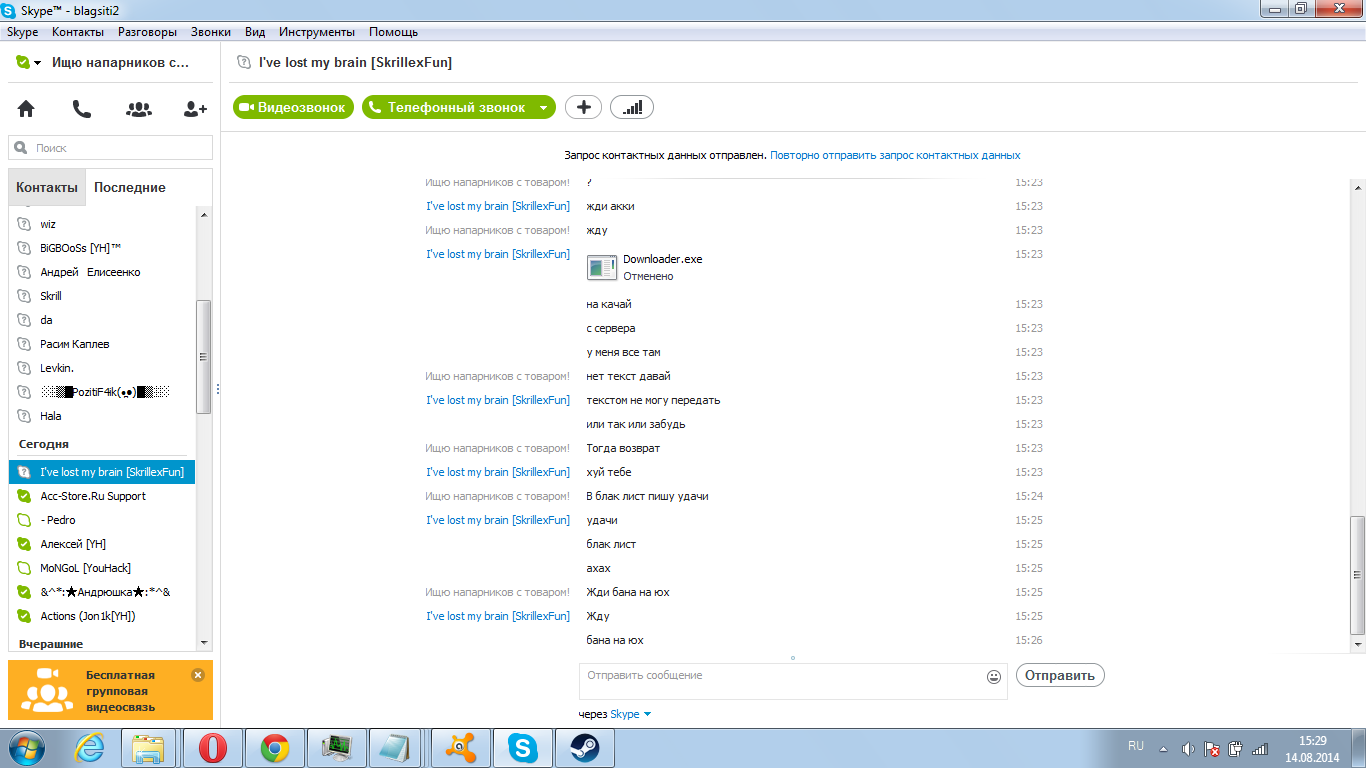The image size is (1366, 768).
Task: Switch to the Последние tab
Action: [130, 187]
